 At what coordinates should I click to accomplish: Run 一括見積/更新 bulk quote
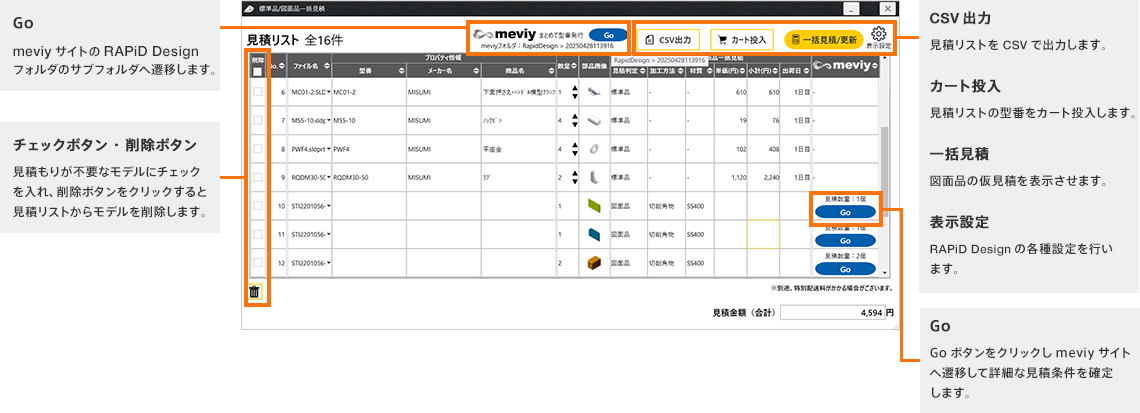(x=823, y=40)
